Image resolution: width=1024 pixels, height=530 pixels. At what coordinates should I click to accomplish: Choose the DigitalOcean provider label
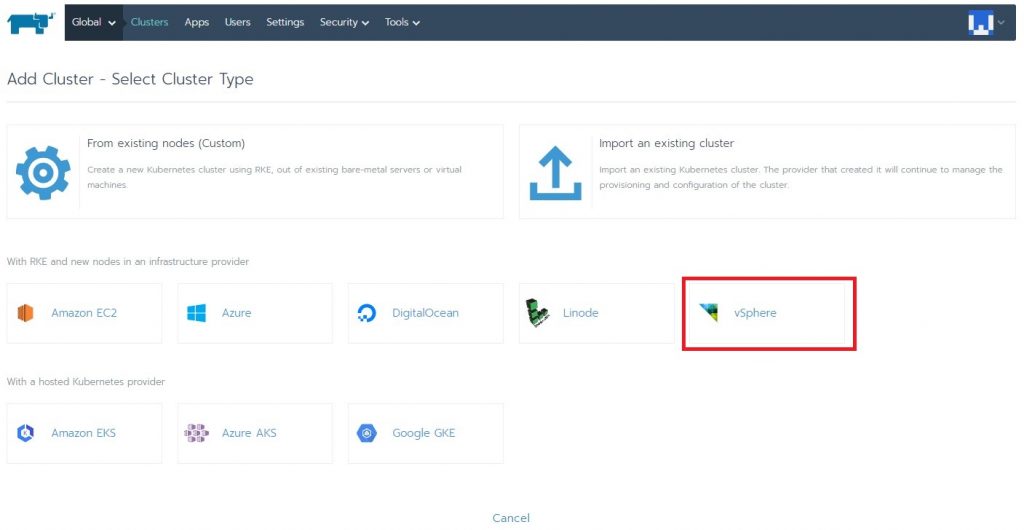tap(425, 313)
